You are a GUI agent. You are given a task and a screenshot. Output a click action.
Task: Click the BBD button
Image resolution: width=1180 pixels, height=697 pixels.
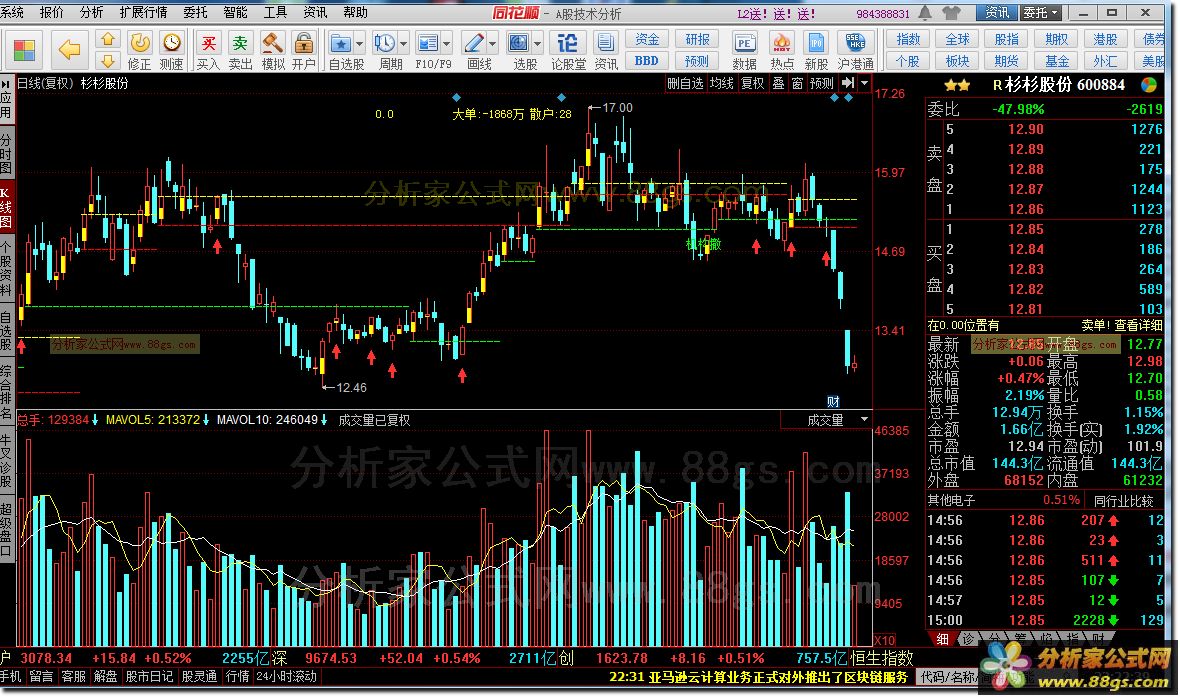pos(646,61)
